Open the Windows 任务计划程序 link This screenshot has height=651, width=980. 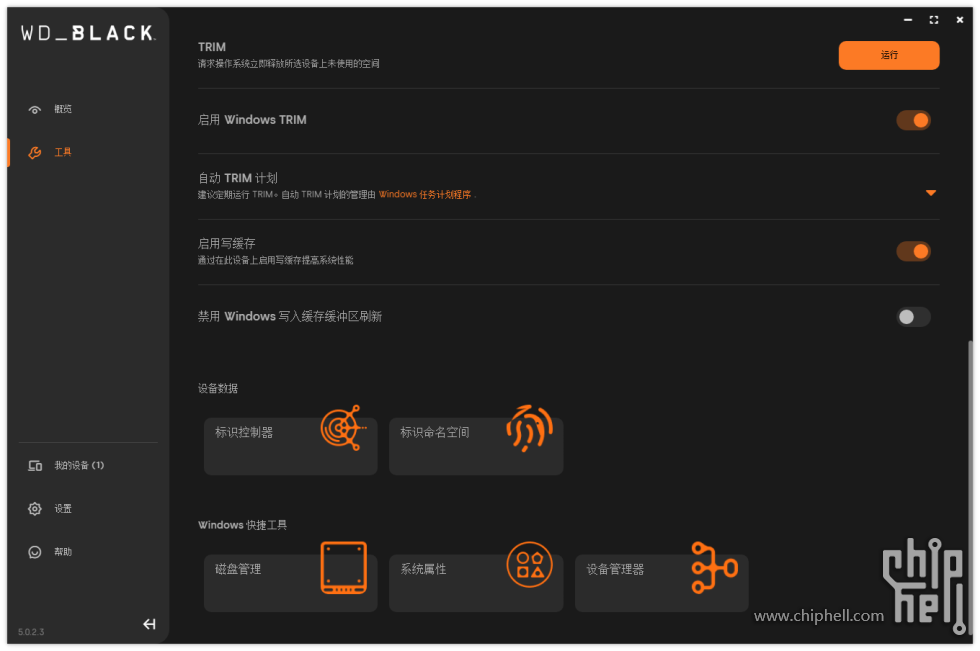[x=425, y=194]
